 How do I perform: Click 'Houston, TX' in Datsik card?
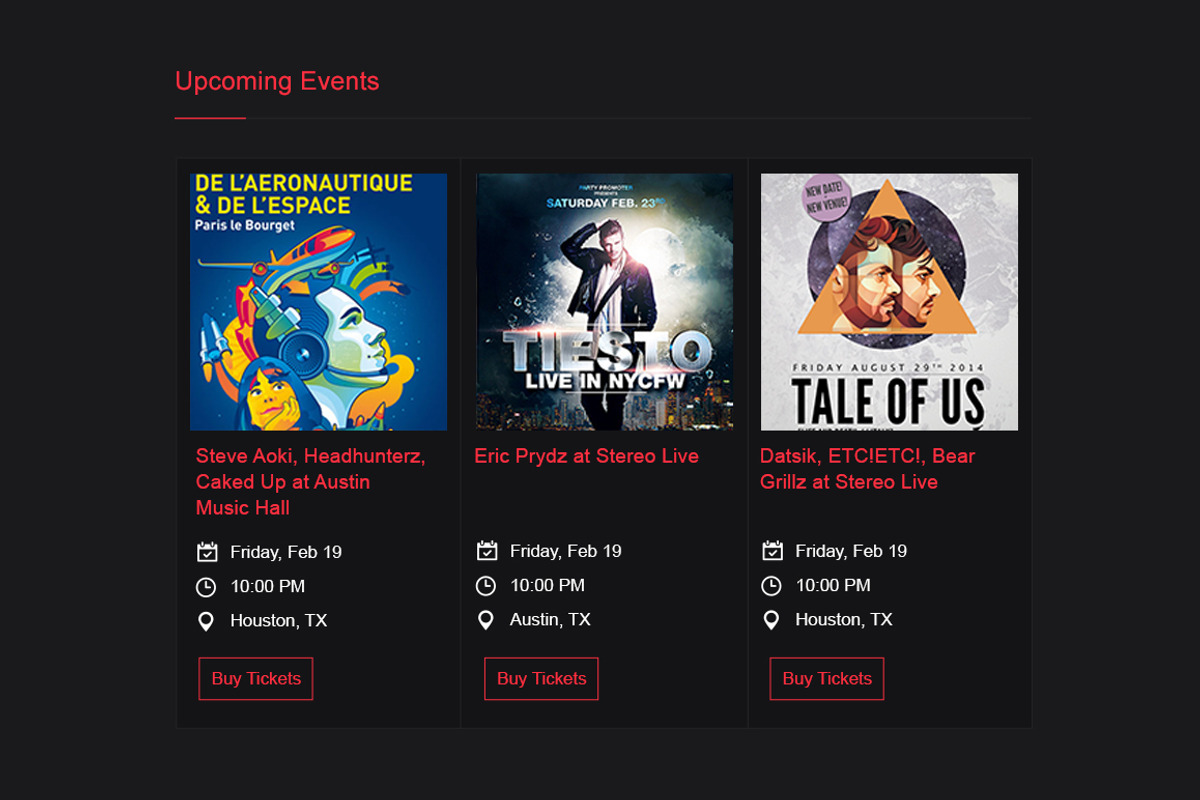pyautogui.click(x=844, y=620)
